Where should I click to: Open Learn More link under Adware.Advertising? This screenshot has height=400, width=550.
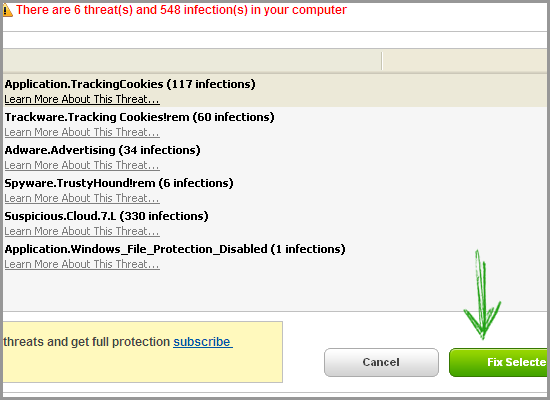coord(82,166)
